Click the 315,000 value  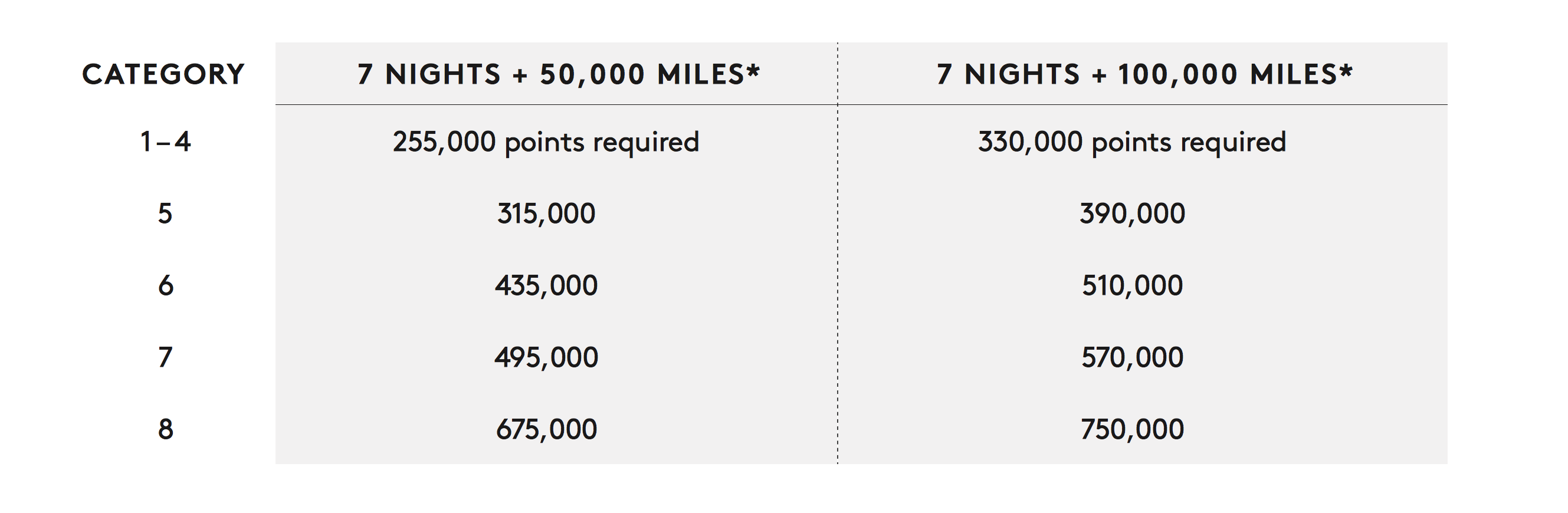click(x=546, y=214)
